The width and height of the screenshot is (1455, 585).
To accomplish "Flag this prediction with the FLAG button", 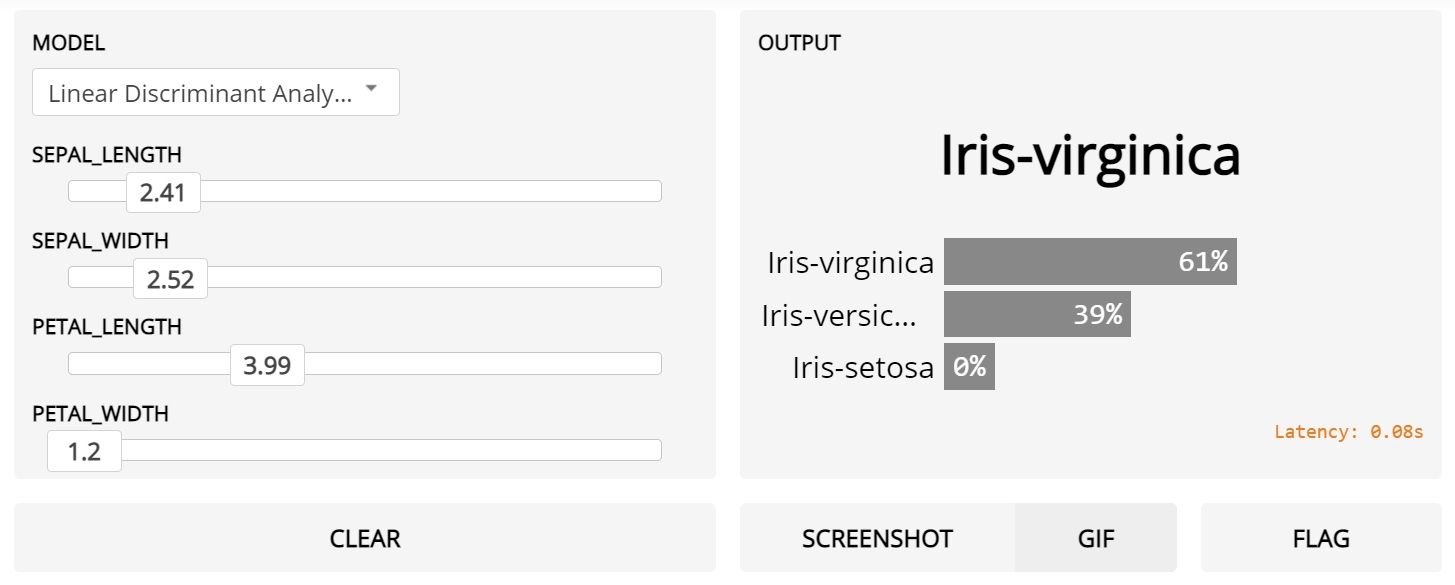I will [1321, 538].
